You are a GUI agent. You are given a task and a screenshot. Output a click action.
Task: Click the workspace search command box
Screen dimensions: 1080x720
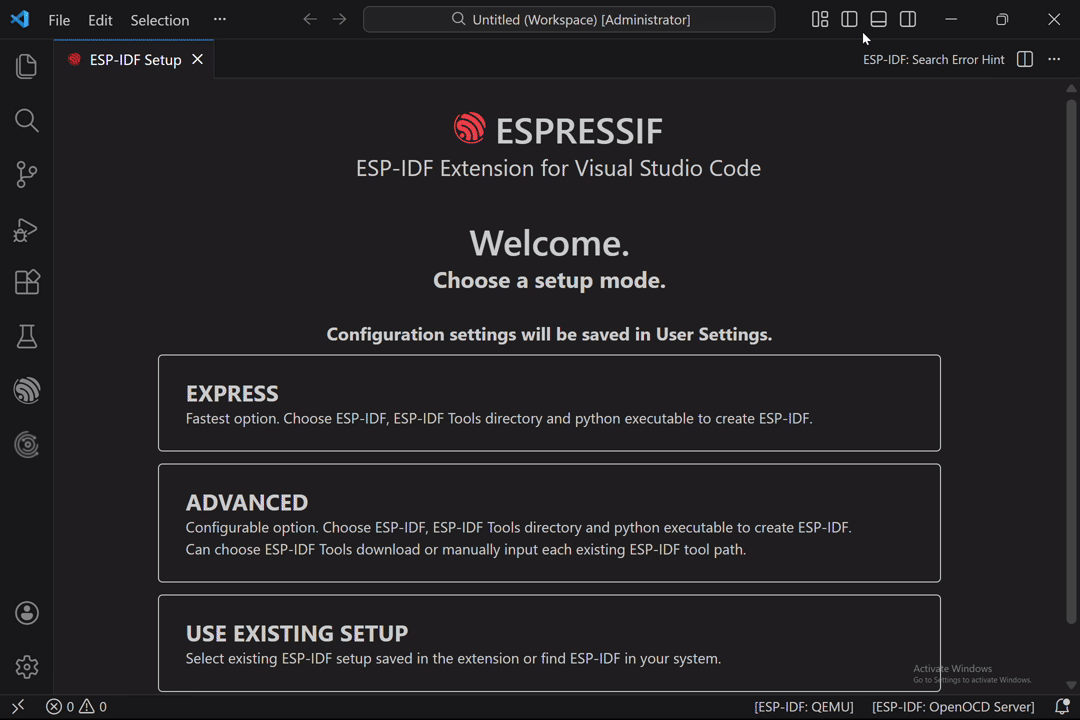pyautogui.click(x=569, y=19)
